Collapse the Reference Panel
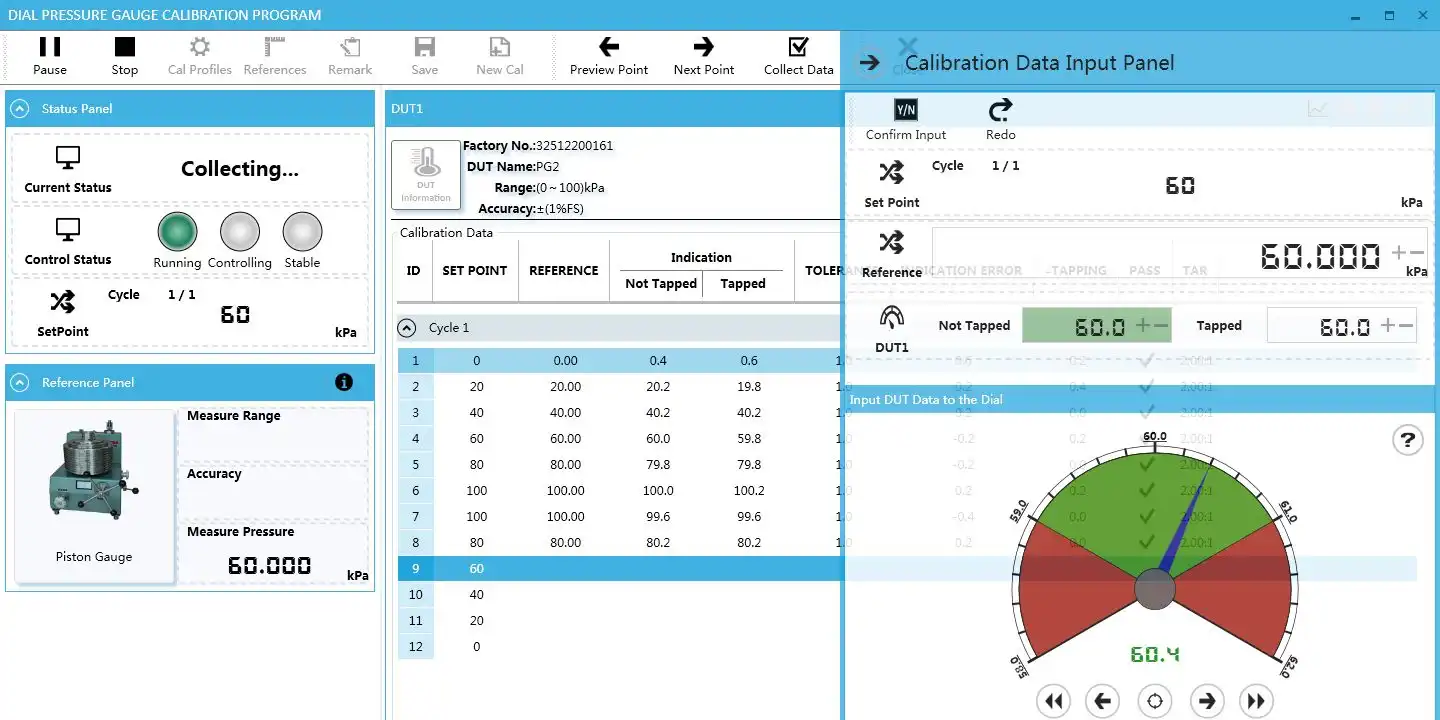1440x720 pixels. 20,382
